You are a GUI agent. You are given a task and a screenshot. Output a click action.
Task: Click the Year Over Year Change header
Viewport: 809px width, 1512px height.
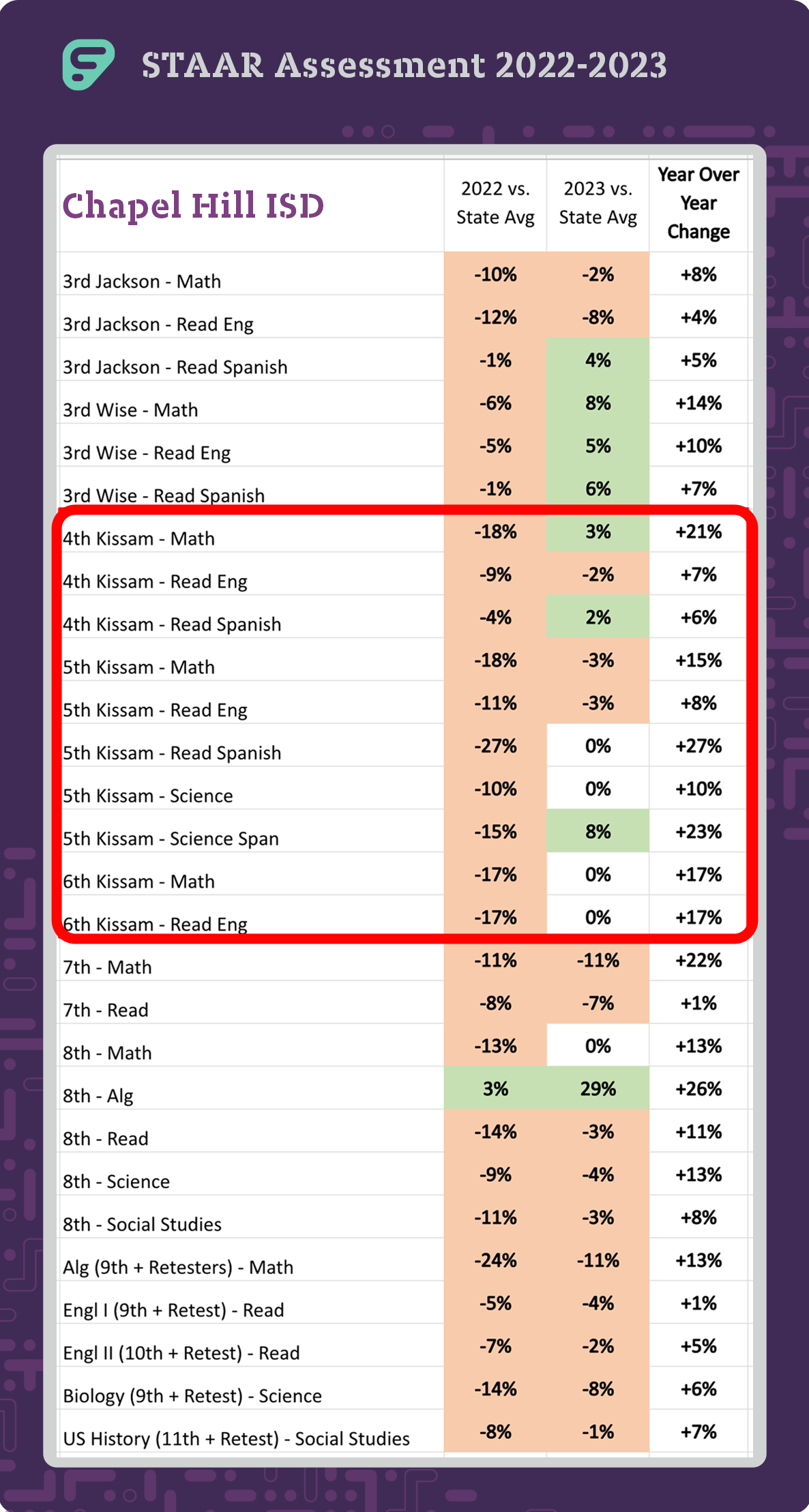(698, 203)
